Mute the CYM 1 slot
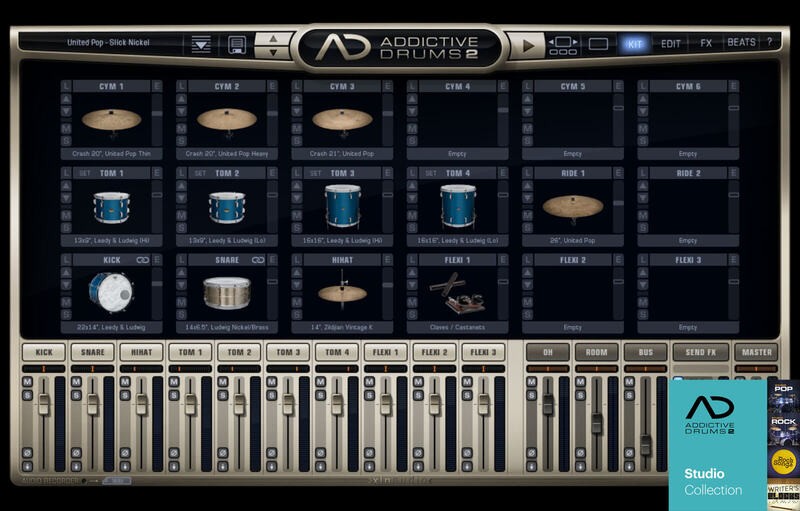 click(66, 129)
